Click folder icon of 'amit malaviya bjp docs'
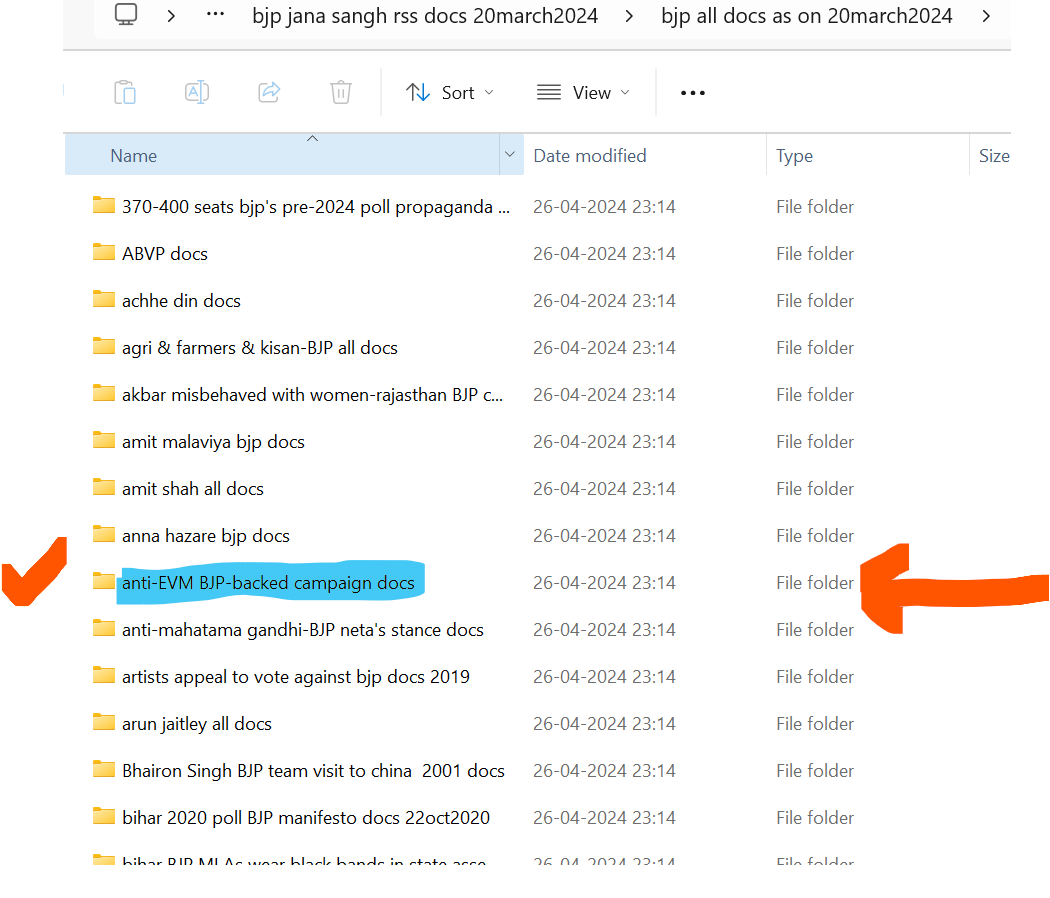Image resolution: width=1050 pixels, height=898 pixels. coord(104,440)
